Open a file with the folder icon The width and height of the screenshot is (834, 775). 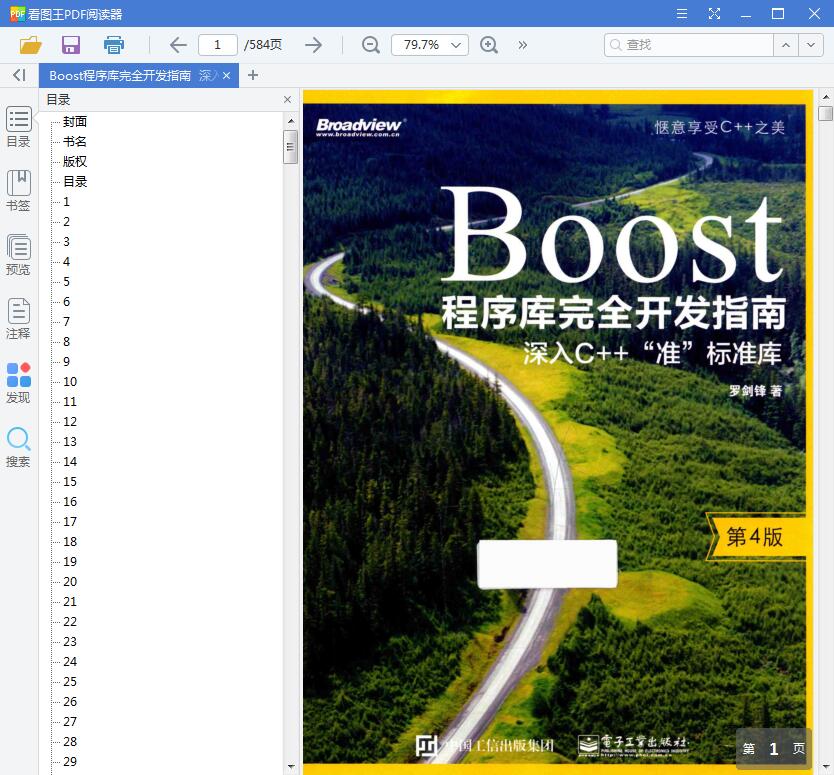31,45
